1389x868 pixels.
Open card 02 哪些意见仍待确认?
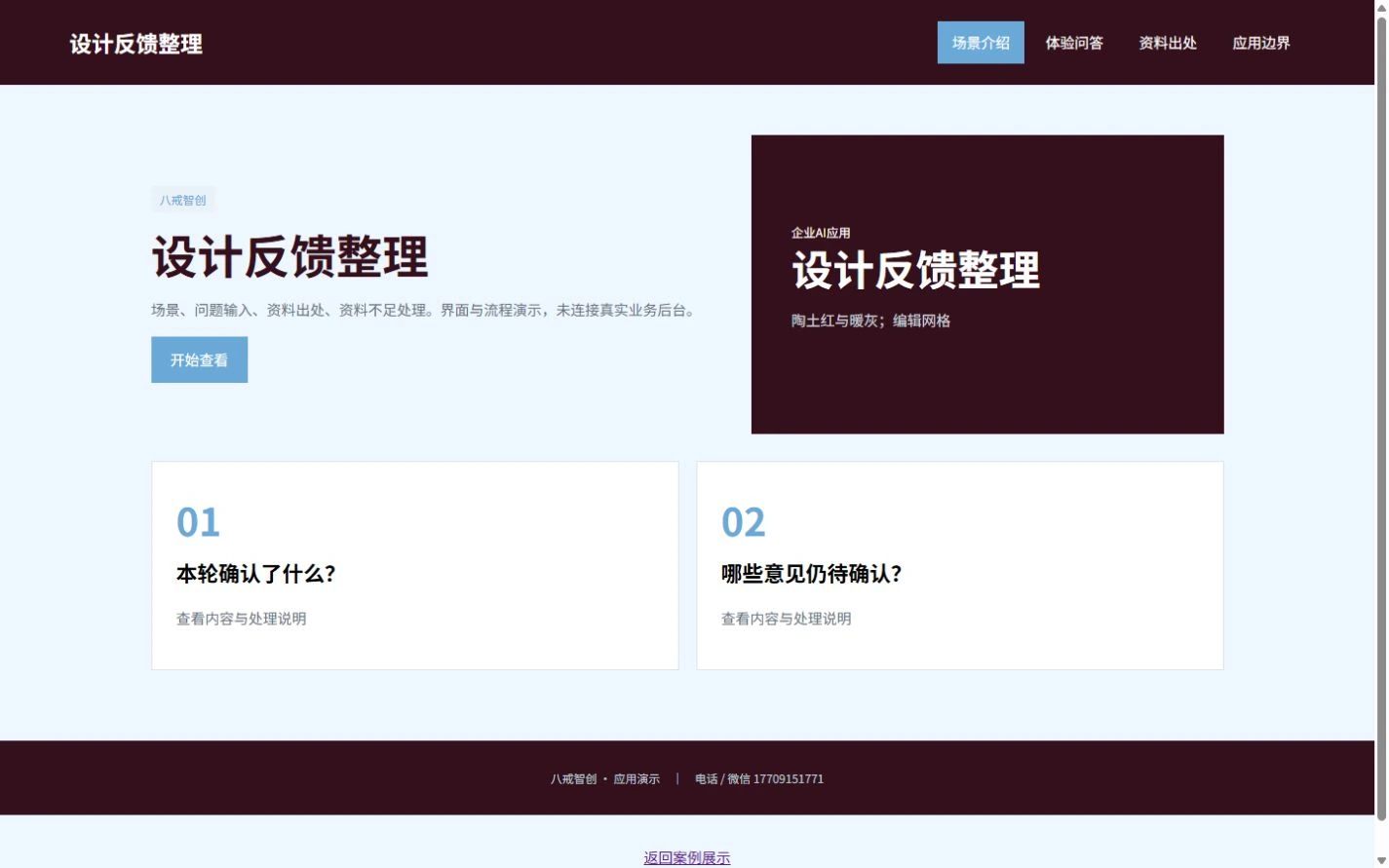pos(960,566)
